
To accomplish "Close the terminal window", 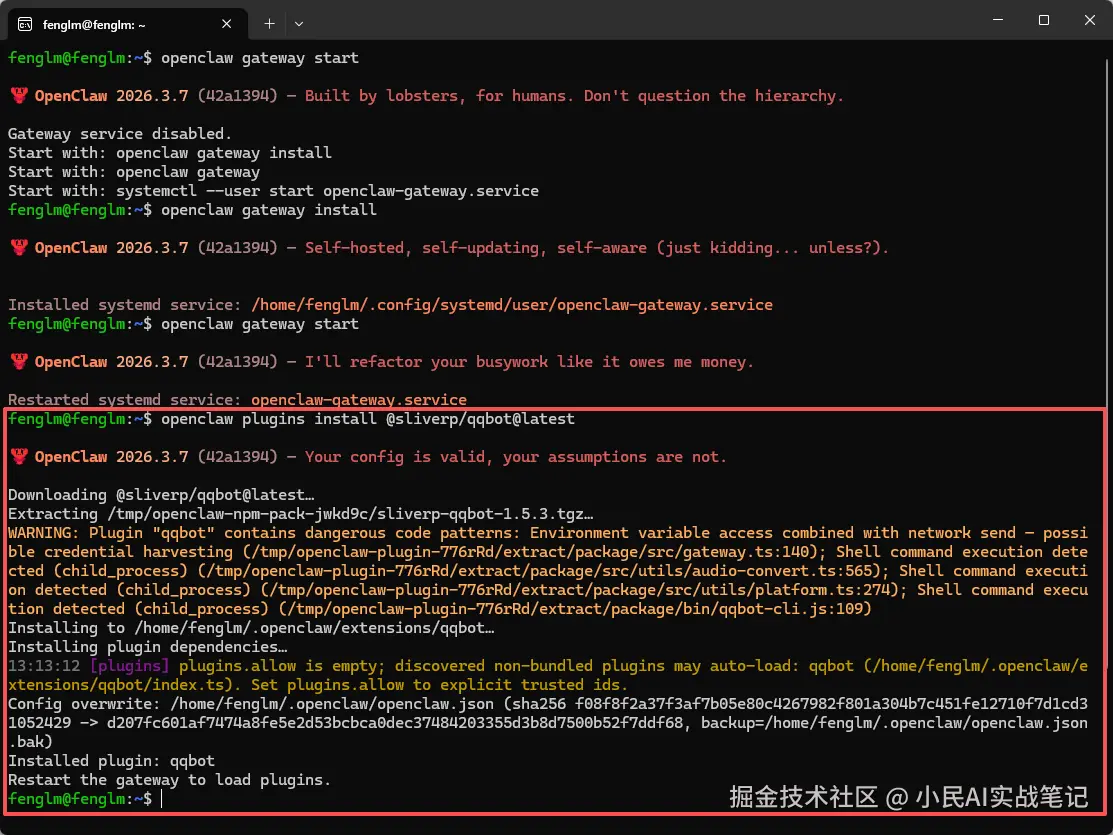I will point(1090,20).
